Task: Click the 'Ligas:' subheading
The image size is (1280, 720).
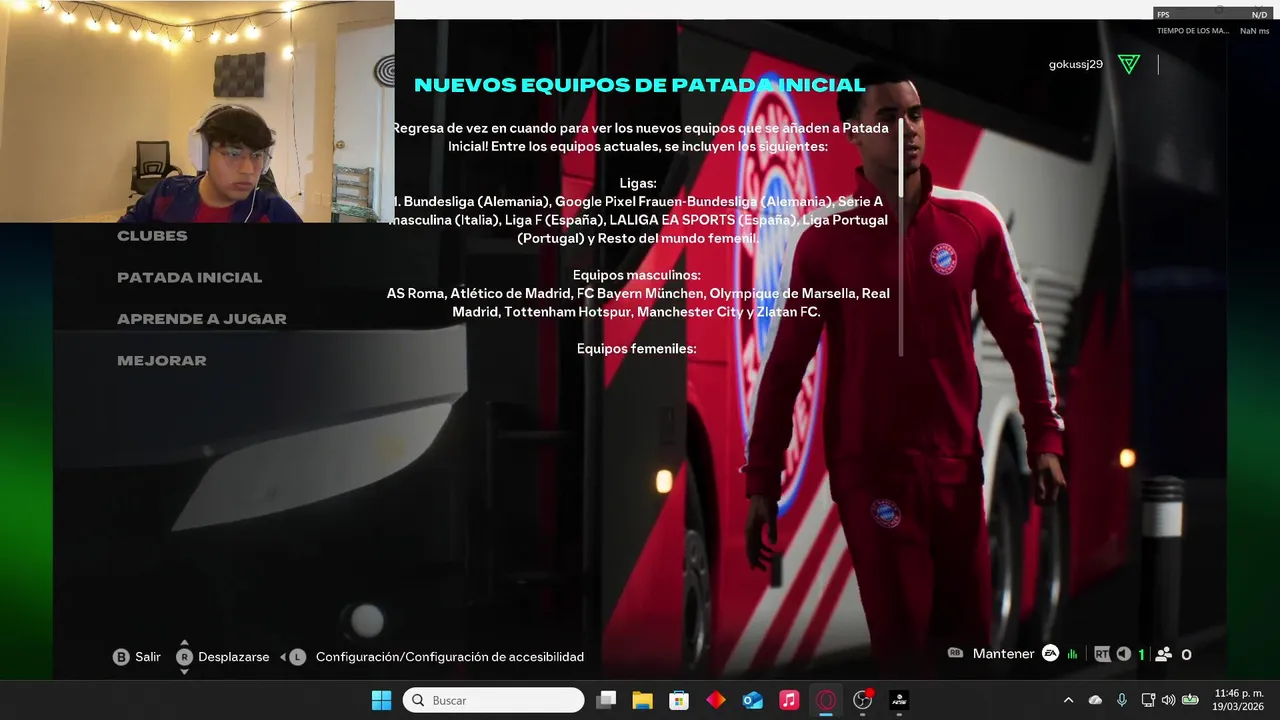Action: pos(638,183)
